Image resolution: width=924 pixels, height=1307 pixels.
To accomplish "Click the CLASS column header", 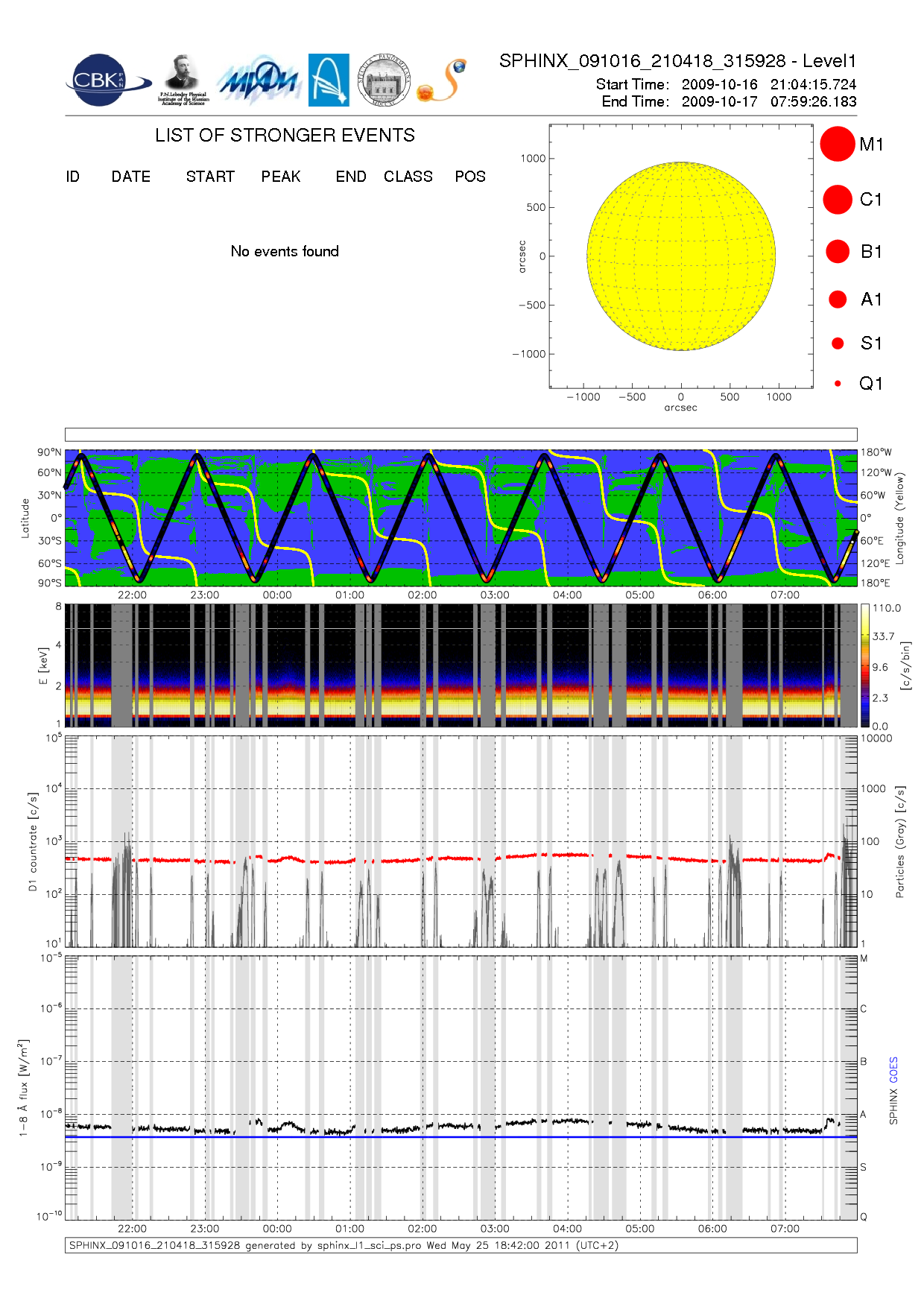I will (x=408, y=177).
